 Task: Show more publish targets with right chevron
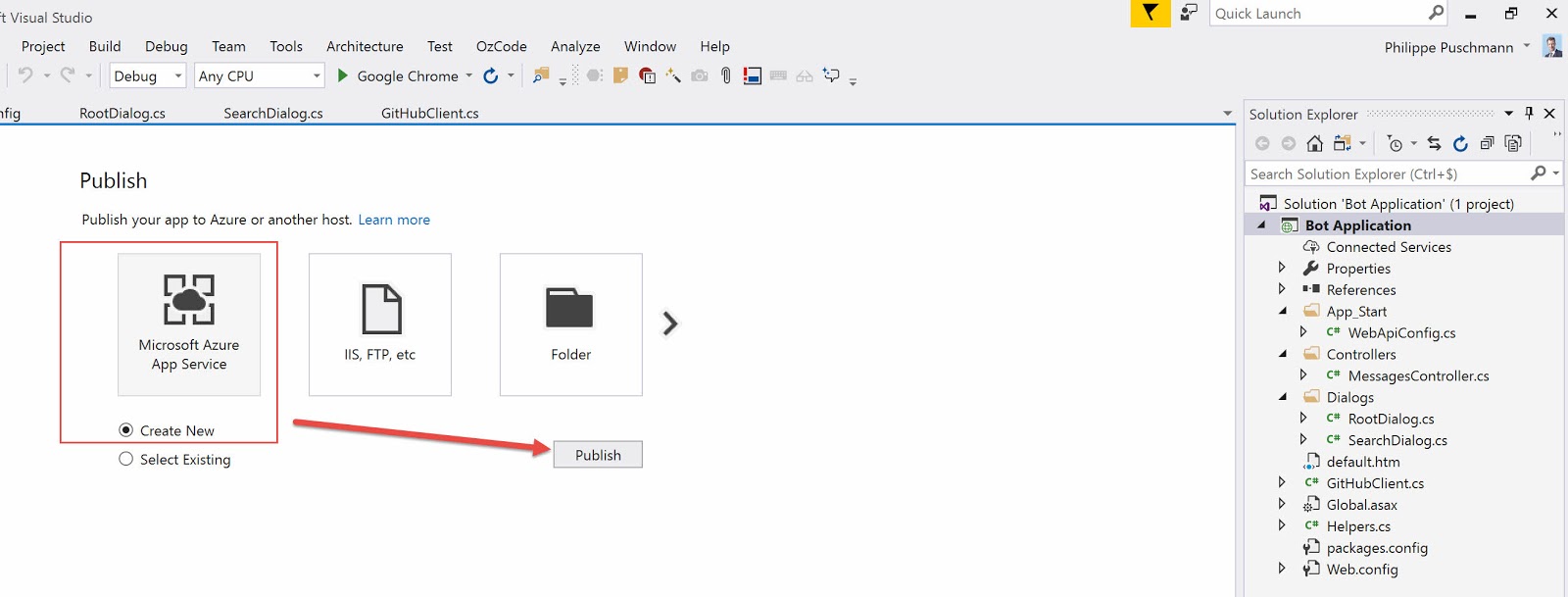pos(670,323)
